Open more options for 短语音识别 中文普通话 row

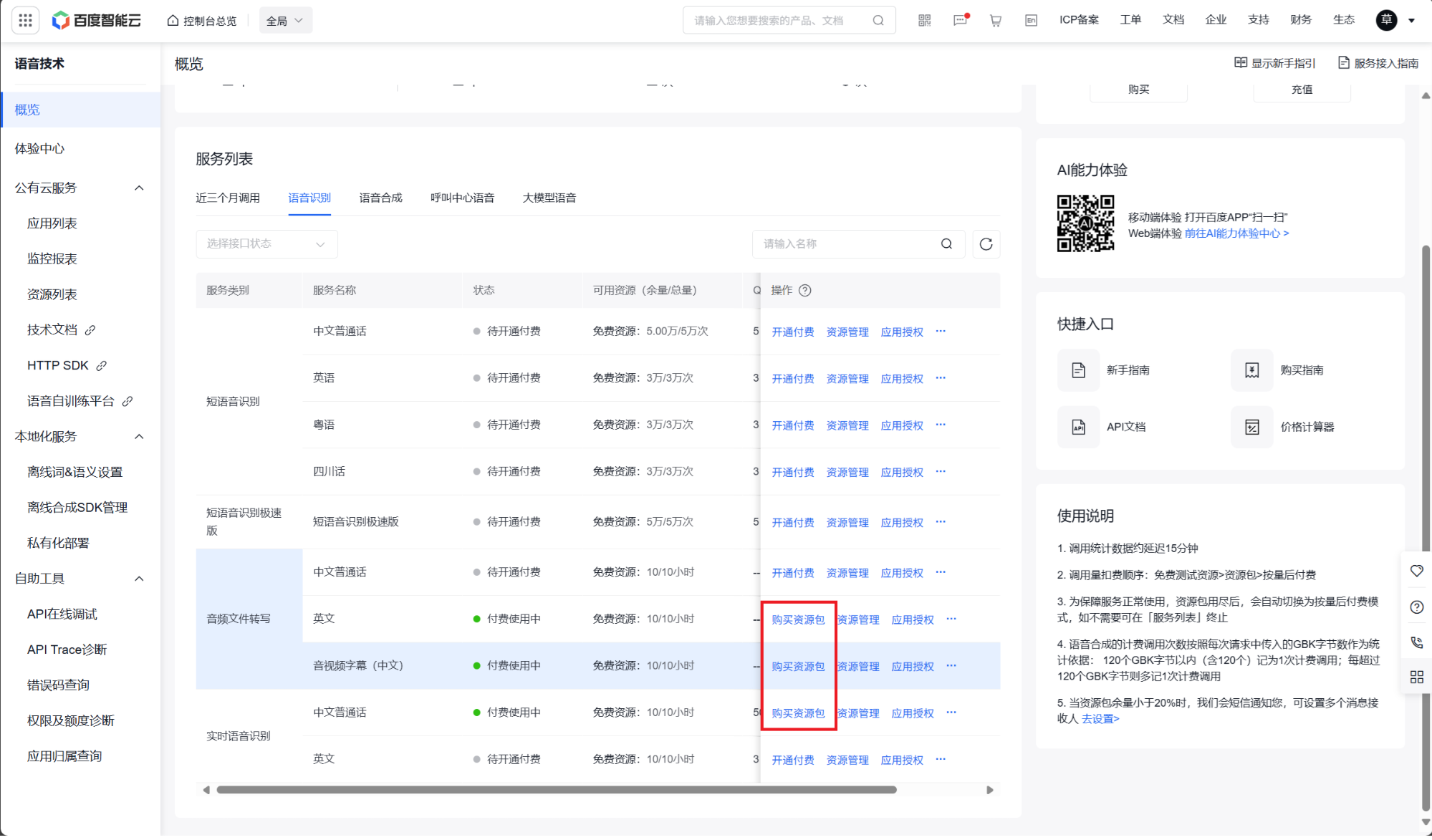click(x=941, y=332)
